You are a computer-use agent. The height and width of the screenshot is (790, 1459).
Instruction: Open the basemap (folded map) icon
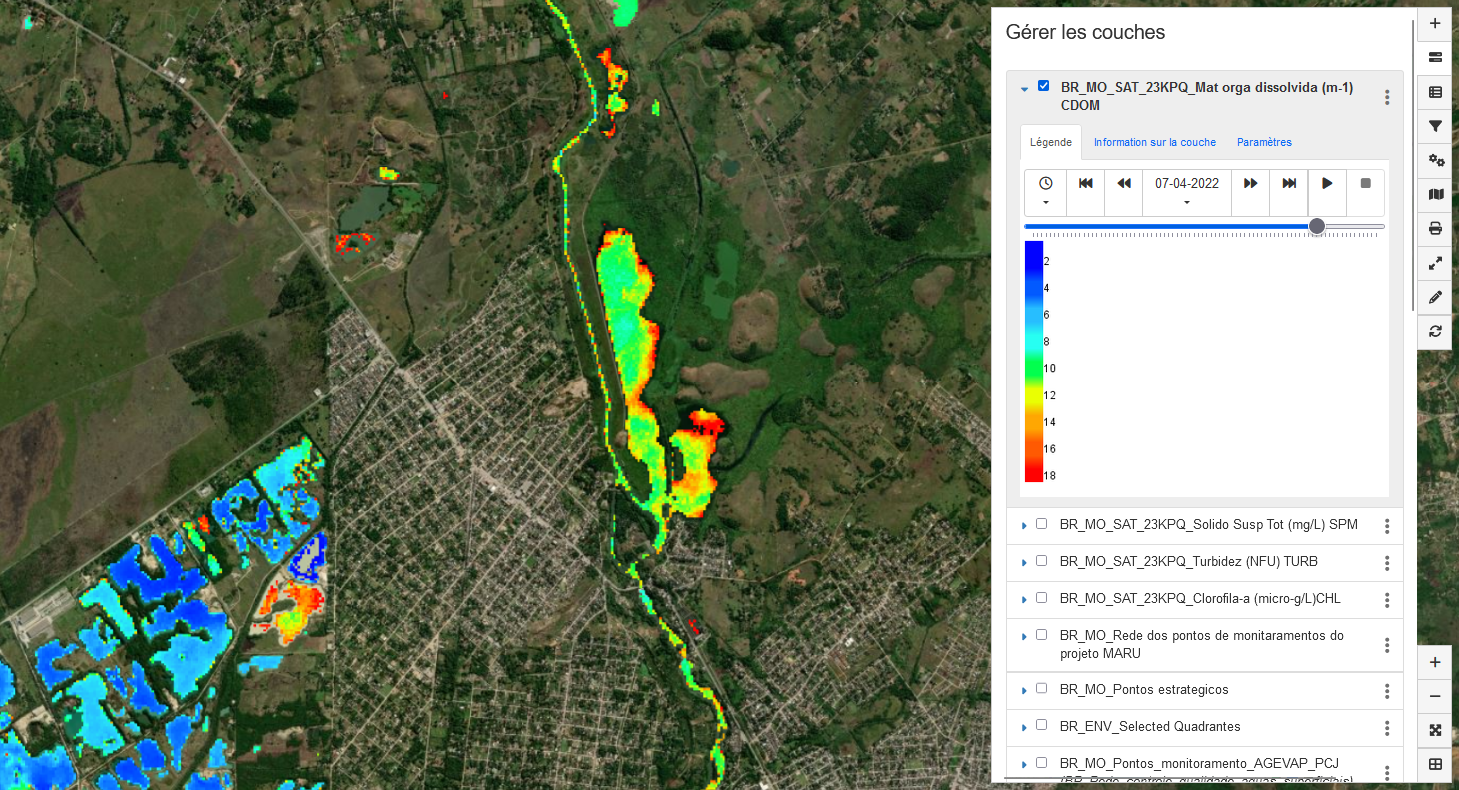[1435, 194]
